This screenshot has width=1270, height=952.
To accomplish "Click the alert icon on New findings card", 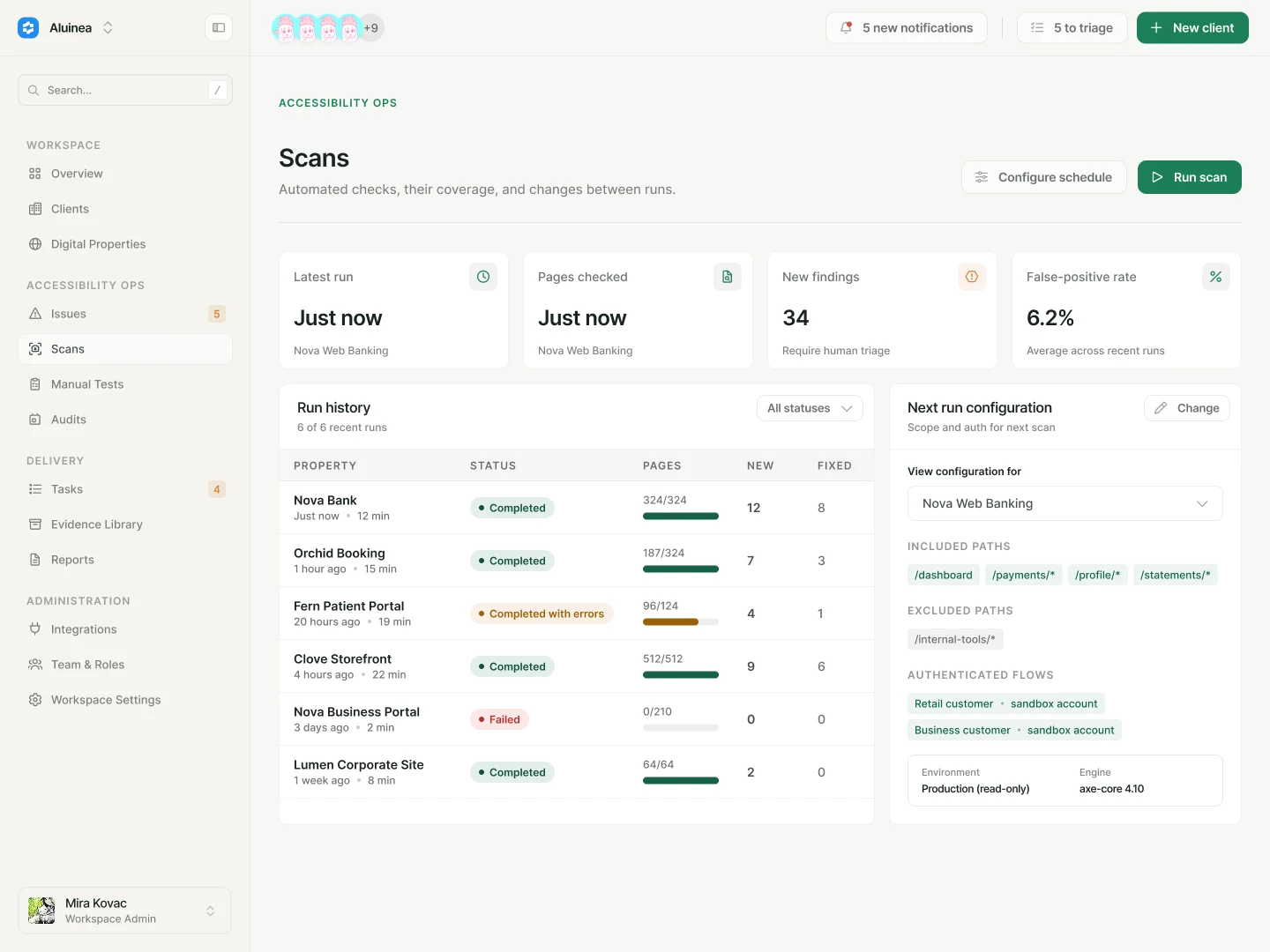I will (x=972, y=277).
